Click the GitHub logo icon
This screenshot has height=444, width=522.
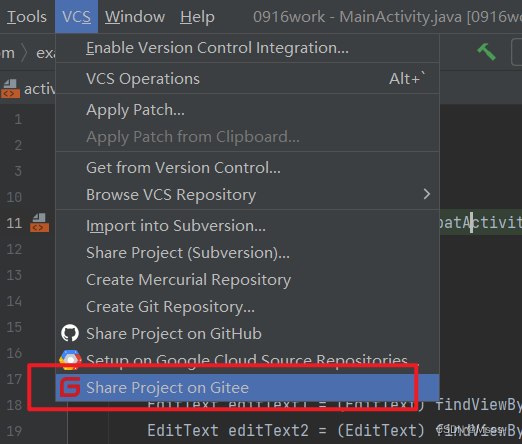(70, 333)
